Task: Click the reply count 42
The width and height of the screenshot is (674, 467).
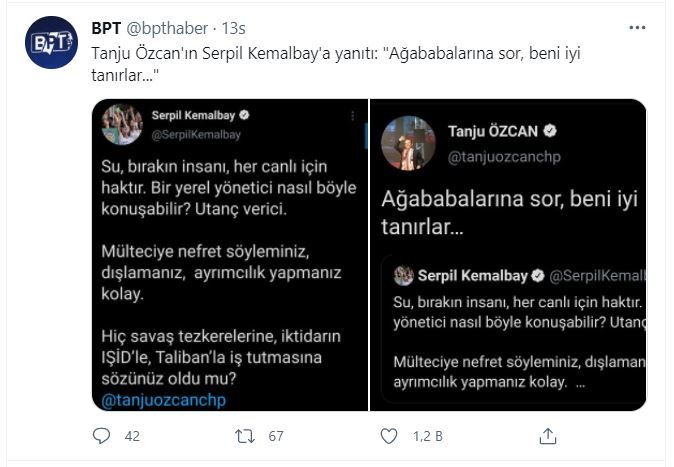Action: click(x=132, y=436)
